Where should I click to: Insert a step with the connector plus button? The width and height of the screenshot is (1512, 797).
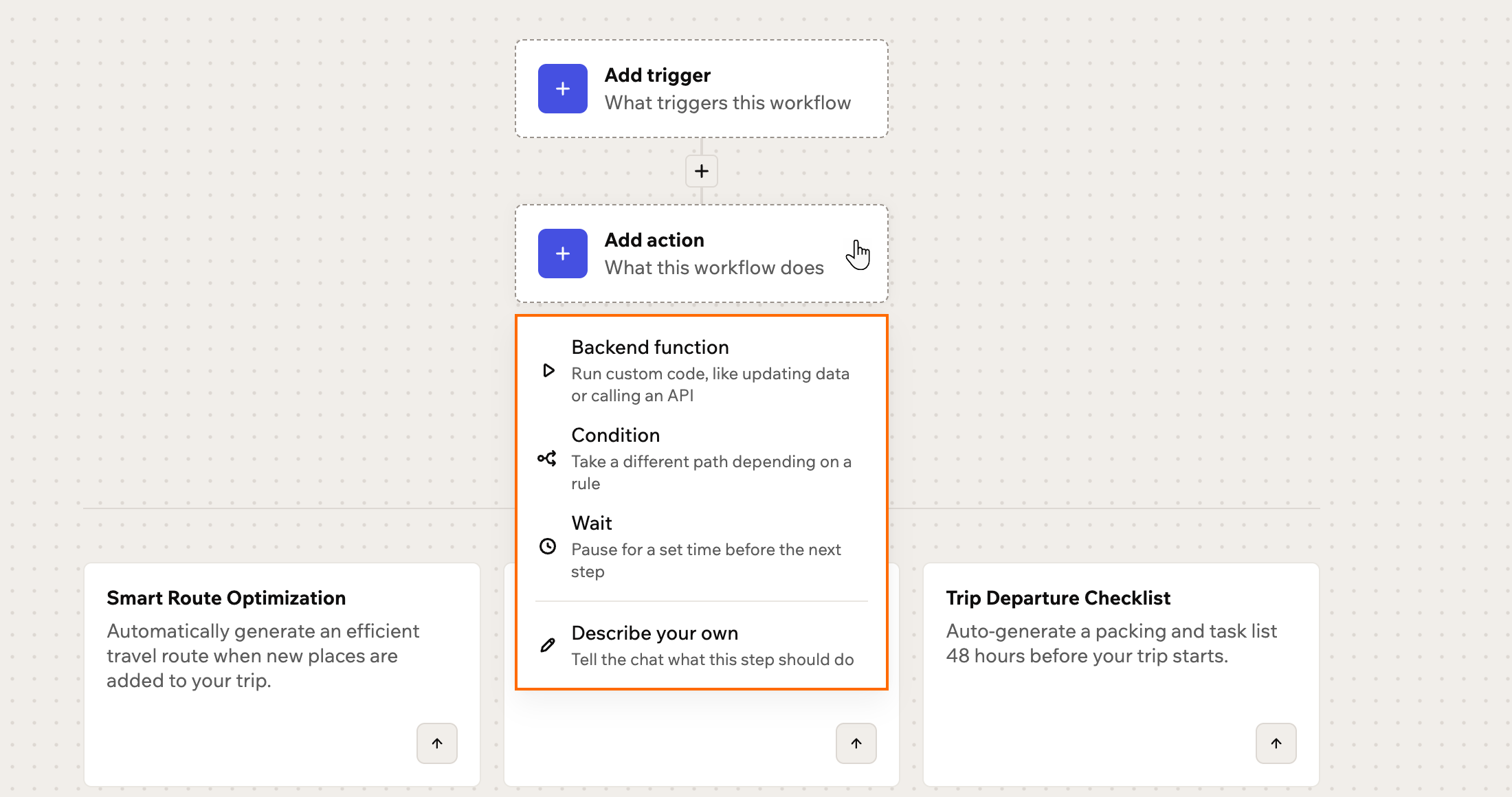[701, 171]
